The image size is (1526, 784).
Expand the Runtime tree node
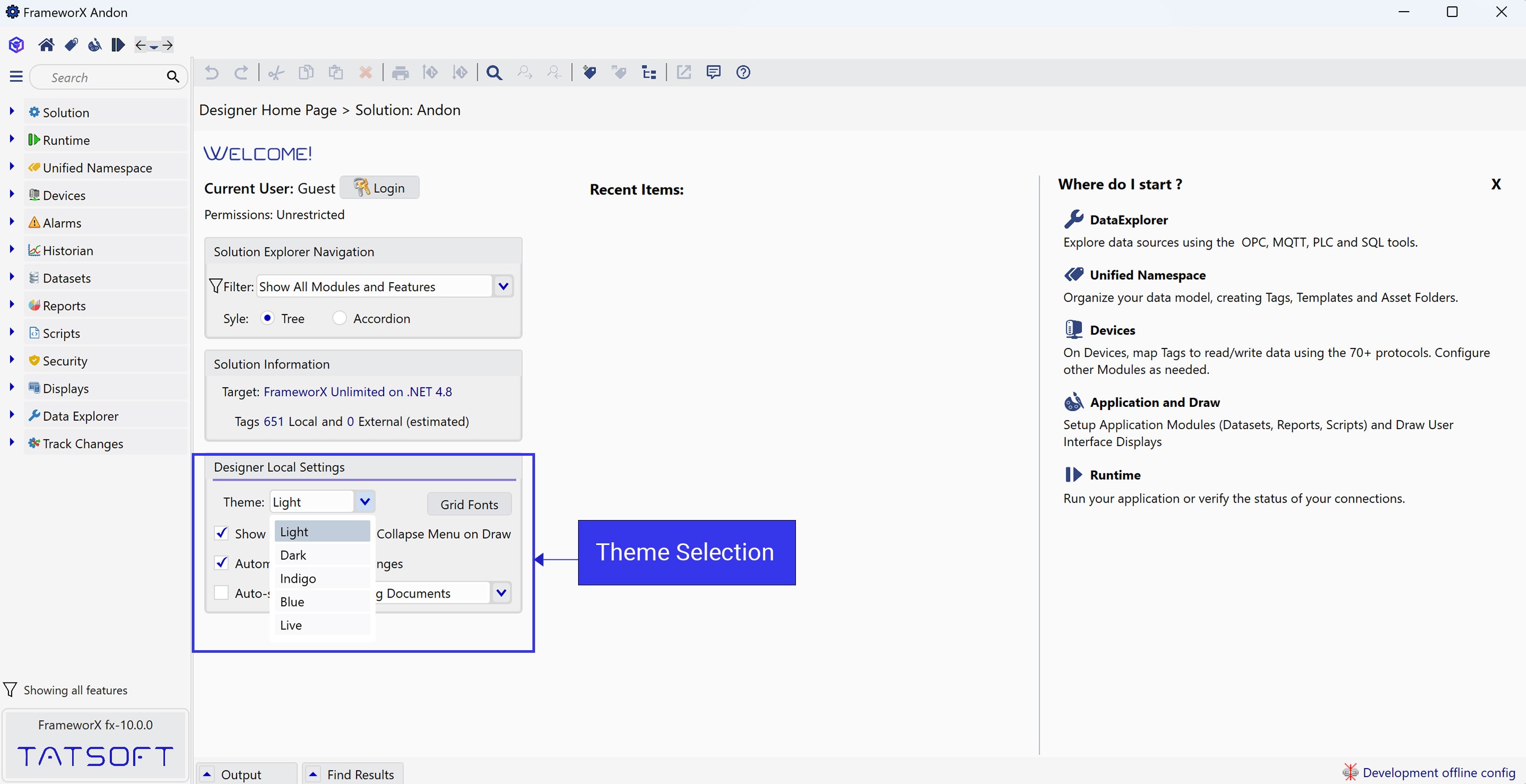click(x=11, y=139)
